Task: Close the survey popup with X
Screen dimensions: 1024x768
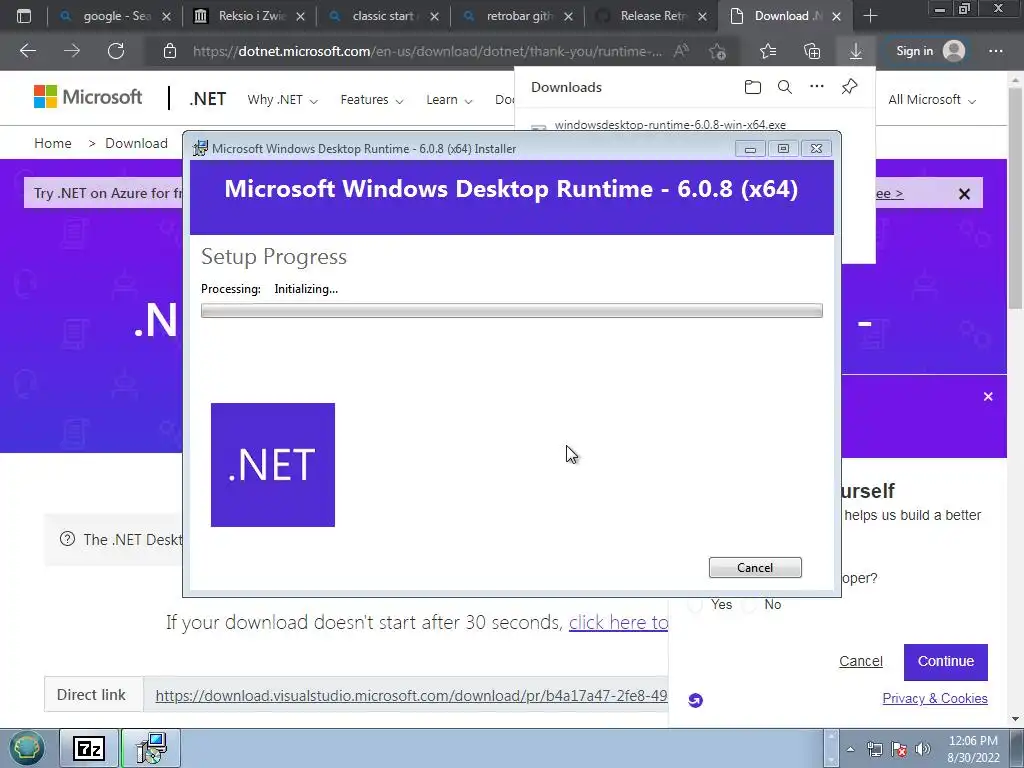Action: point(988,396)
